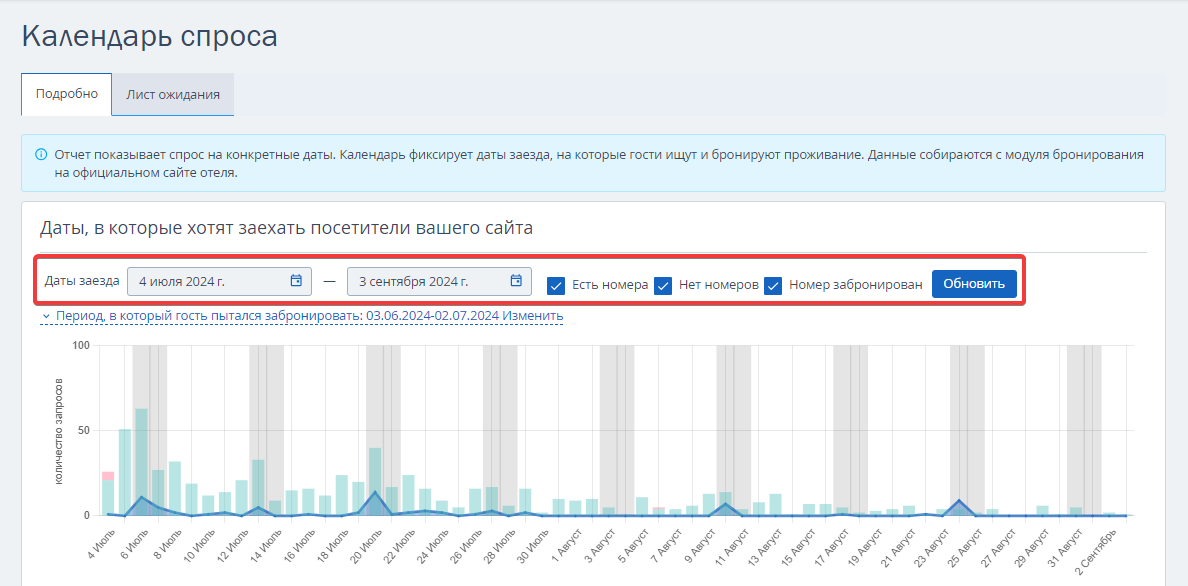Open calendar icon in end date field
Viewport: 1188px width, 586px height.
click(516, 280)
